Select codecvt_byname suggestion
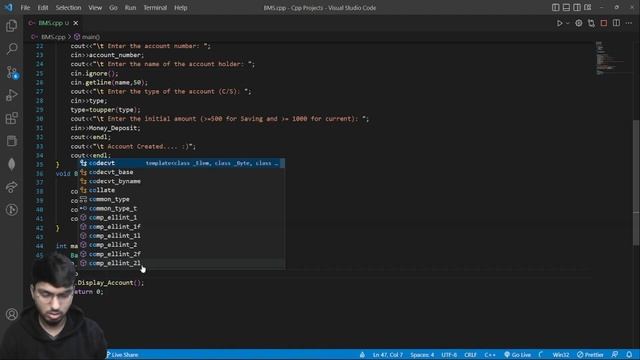Viewport: 640px width, 360px height. pos(182,181)
